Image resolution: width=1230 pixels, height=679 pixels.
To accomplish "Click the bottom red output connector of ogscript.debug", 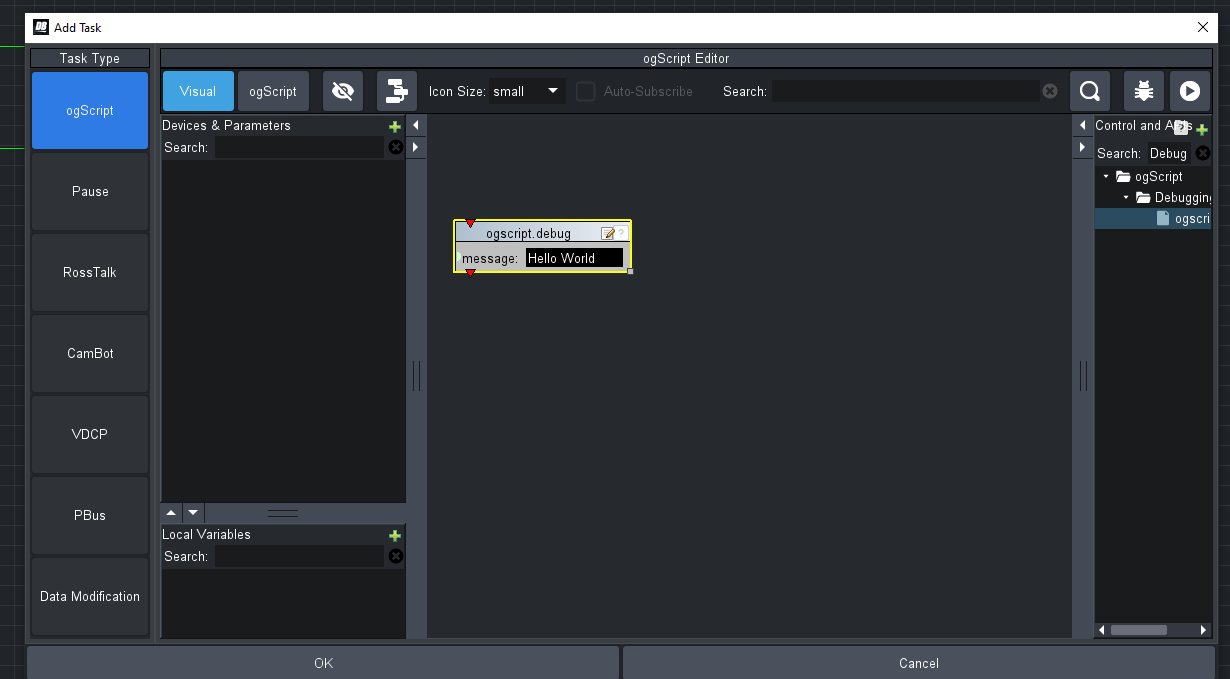I will coord(470,272).
